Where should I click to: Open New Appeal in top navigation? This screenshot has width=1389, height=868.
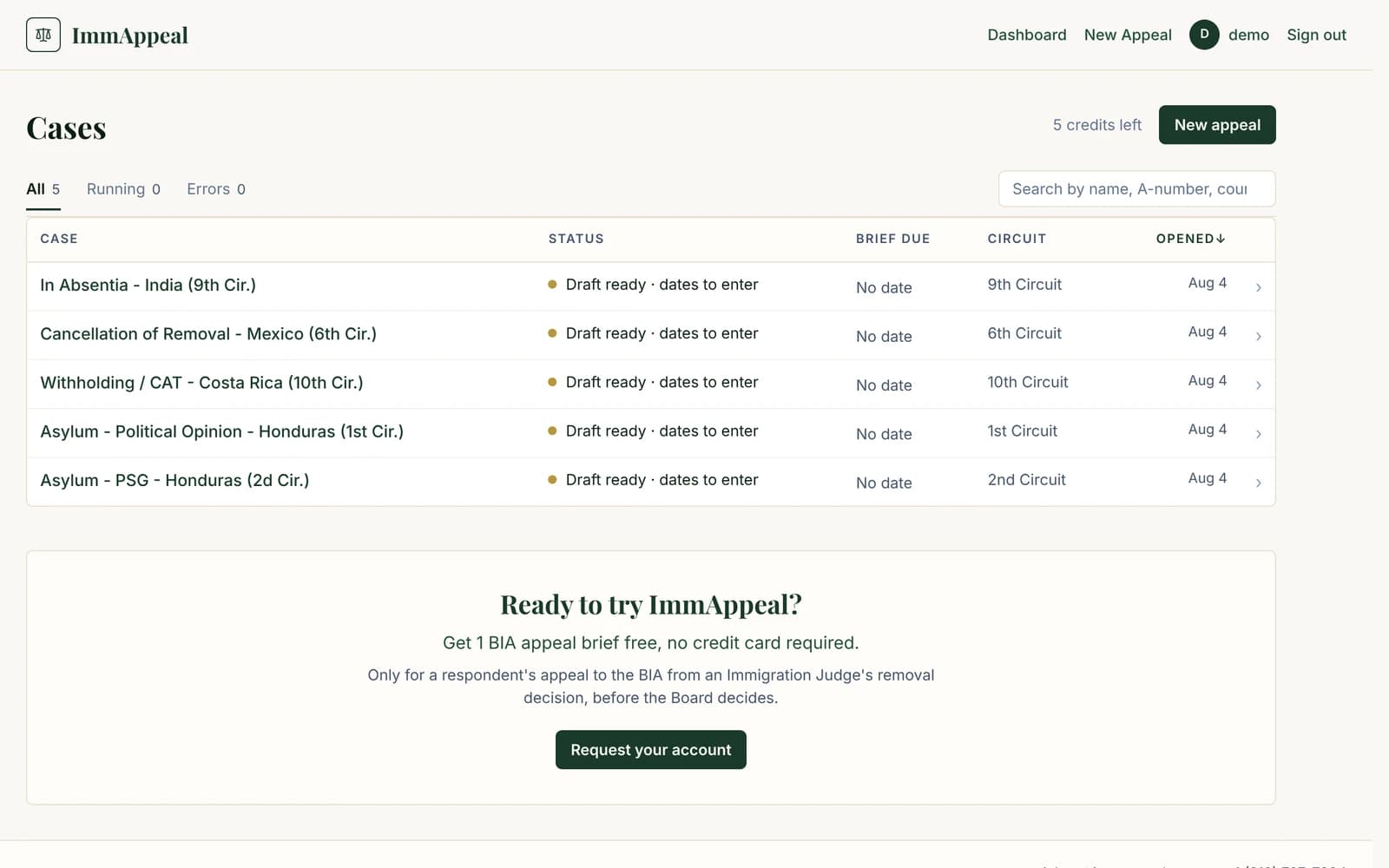click(1128, 35)
